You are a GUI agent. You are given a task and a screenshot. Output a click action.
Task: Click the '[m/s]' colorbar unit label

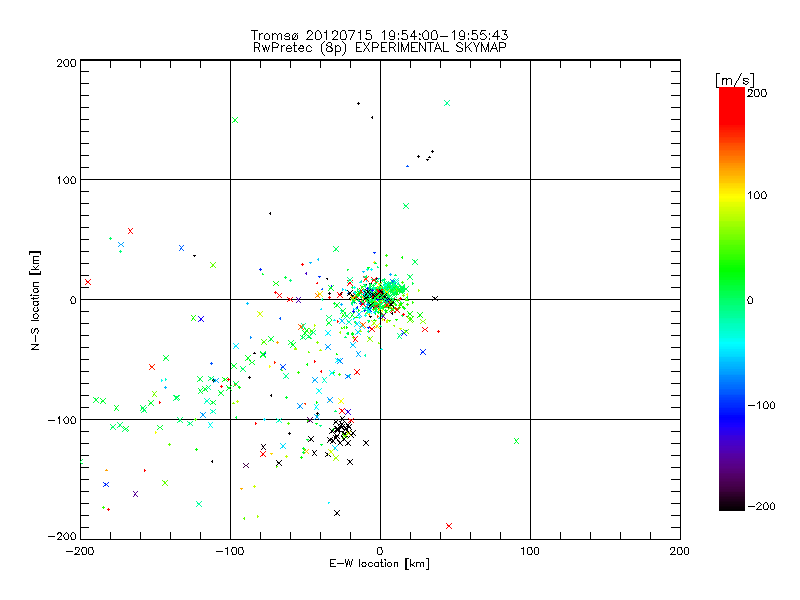[735, 80]
